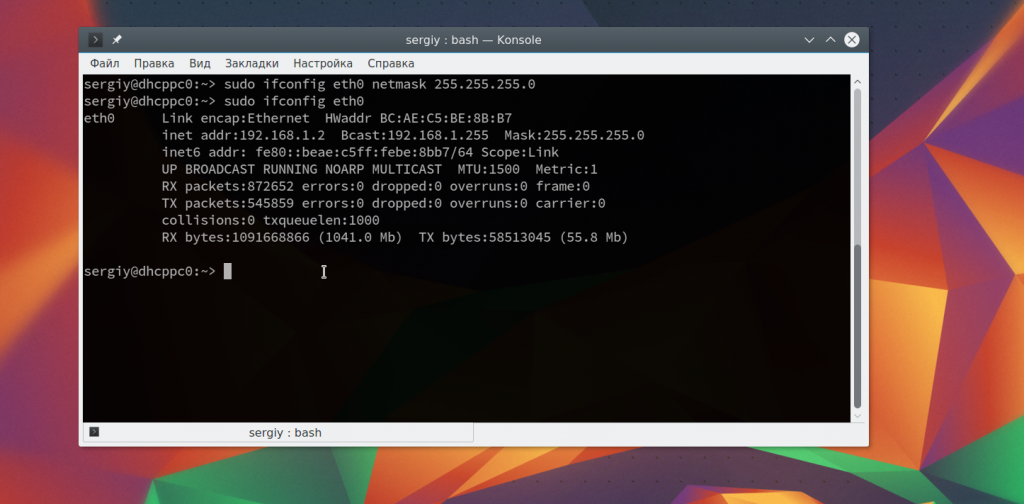Screen dimensions: 1024x504
Task: Minimize the Konsole window
Action: point(809,40)
